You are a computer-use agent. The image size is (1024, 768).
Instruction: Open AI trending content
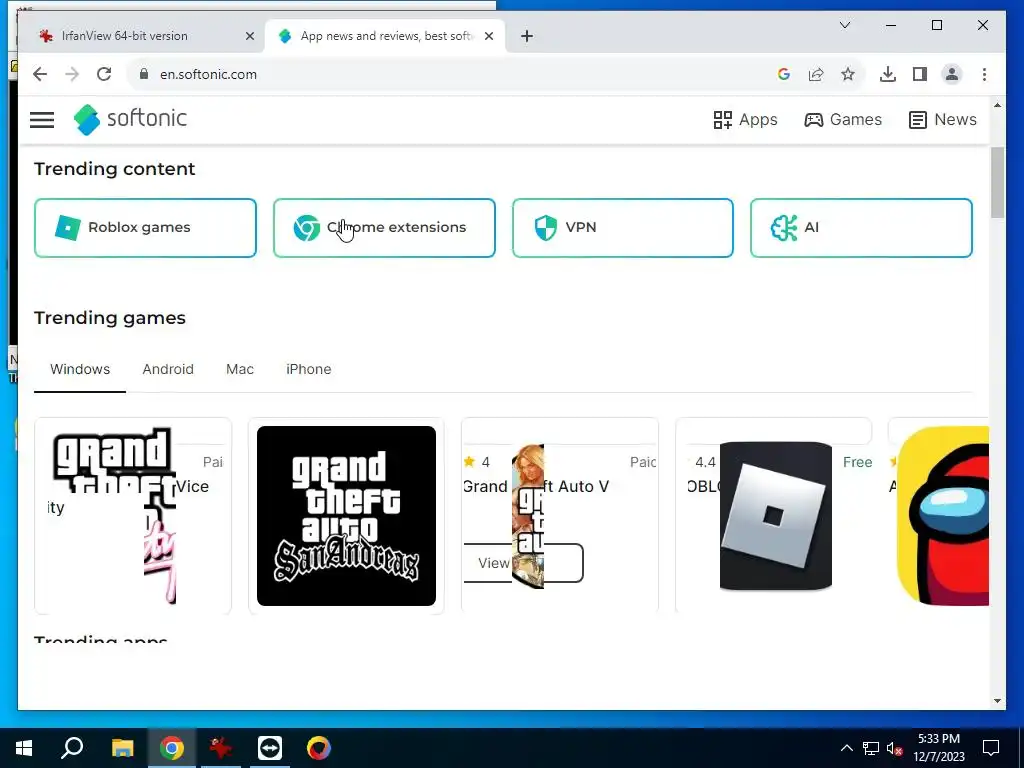click(861, 228)
